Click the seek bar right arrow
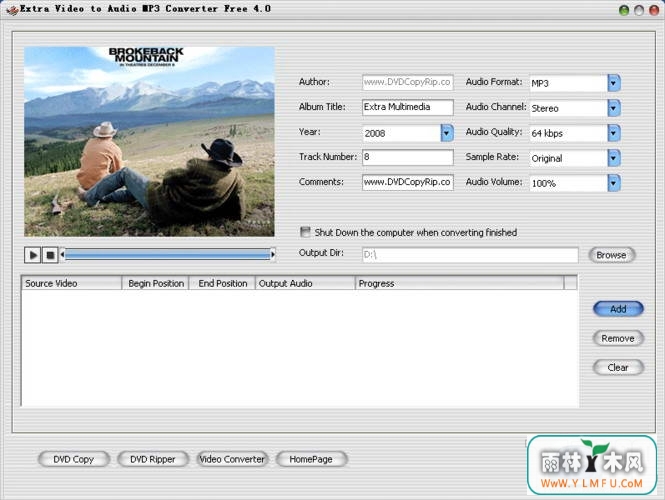Screen dimensions: 665x500 pos(273,254)
